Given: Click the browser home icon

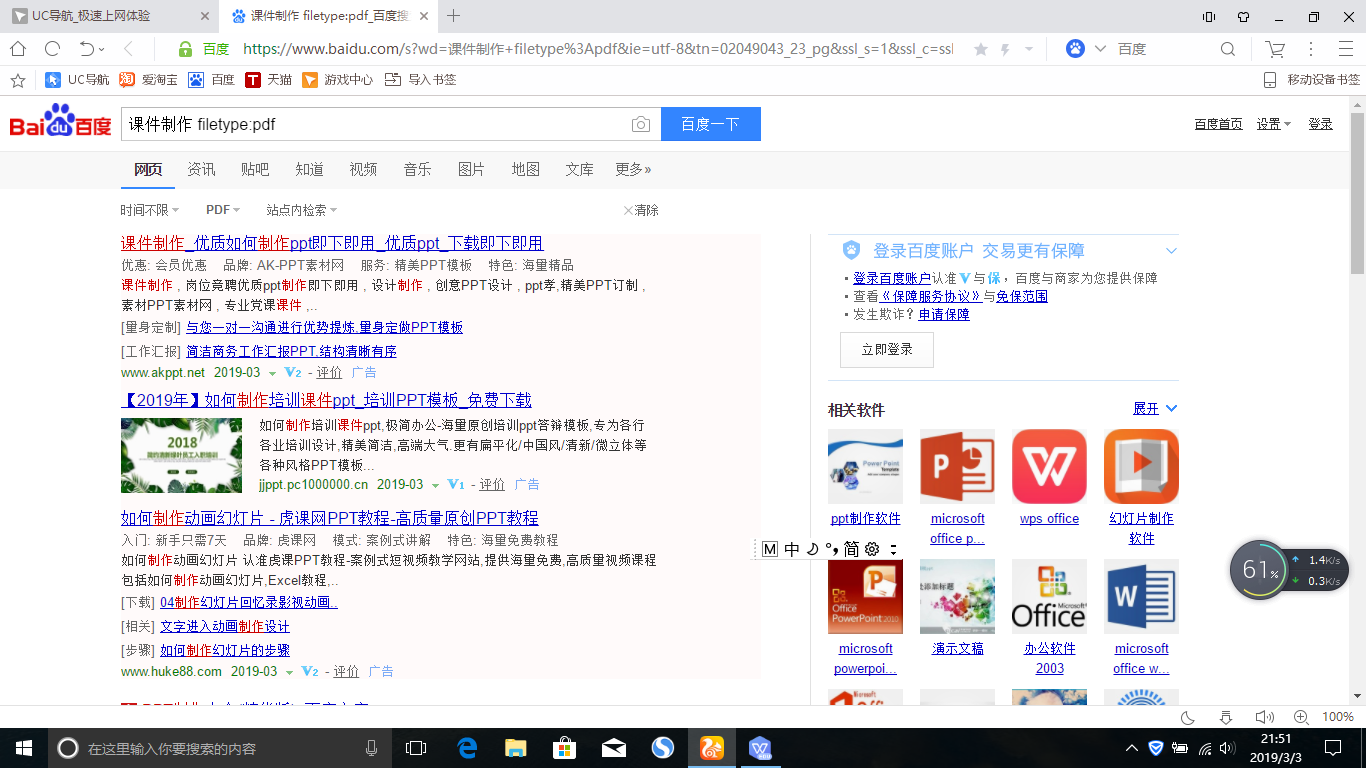Looking at the screenshot, I should 18,49.
